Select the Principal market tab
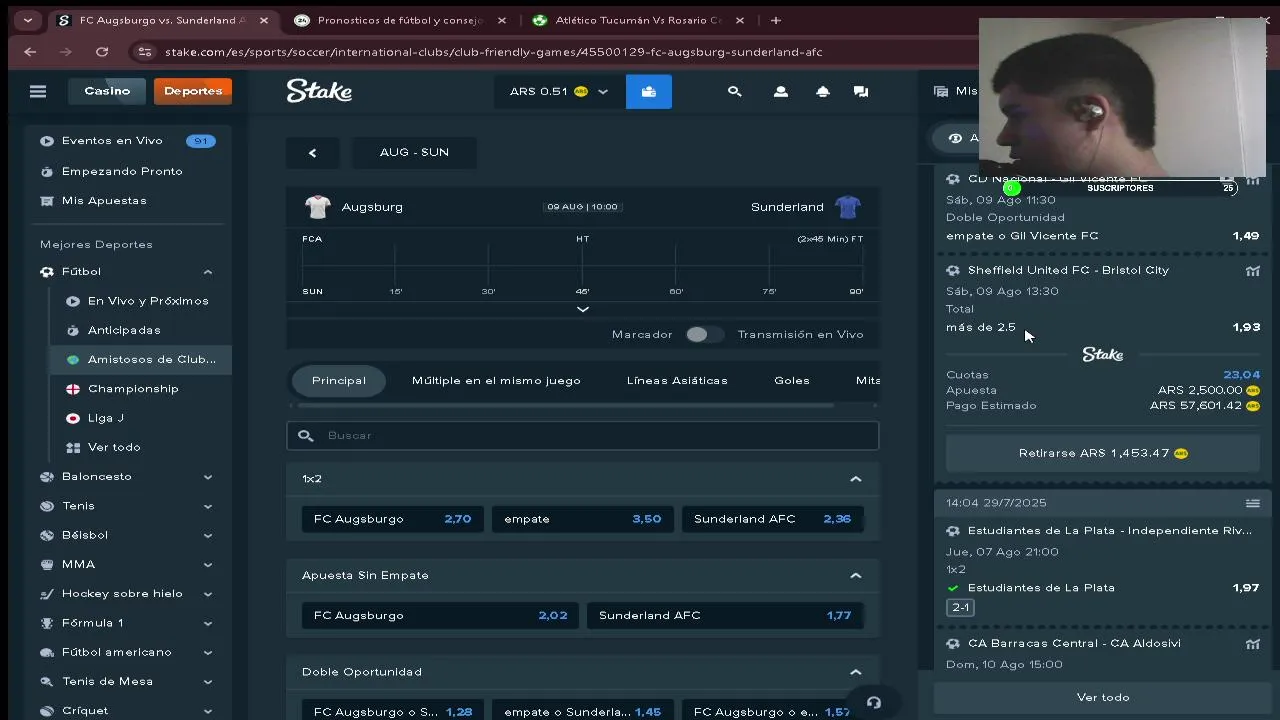The width and height of the screenshot is (1280, 720). click(x=339, y=381)
